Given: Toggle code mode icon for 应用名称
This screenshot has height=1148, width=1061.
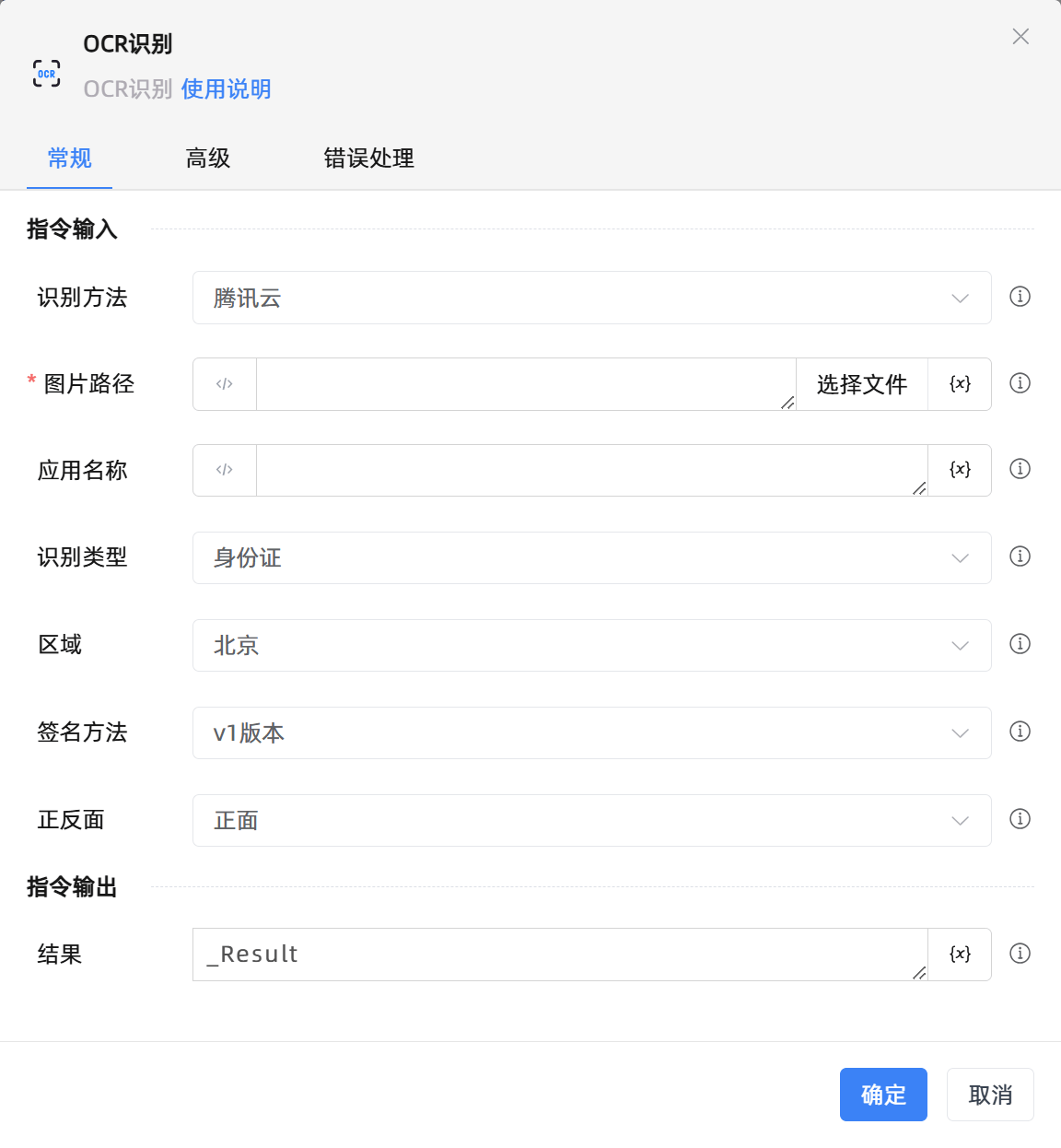Looking at the screenshot, I should [225, 470].
